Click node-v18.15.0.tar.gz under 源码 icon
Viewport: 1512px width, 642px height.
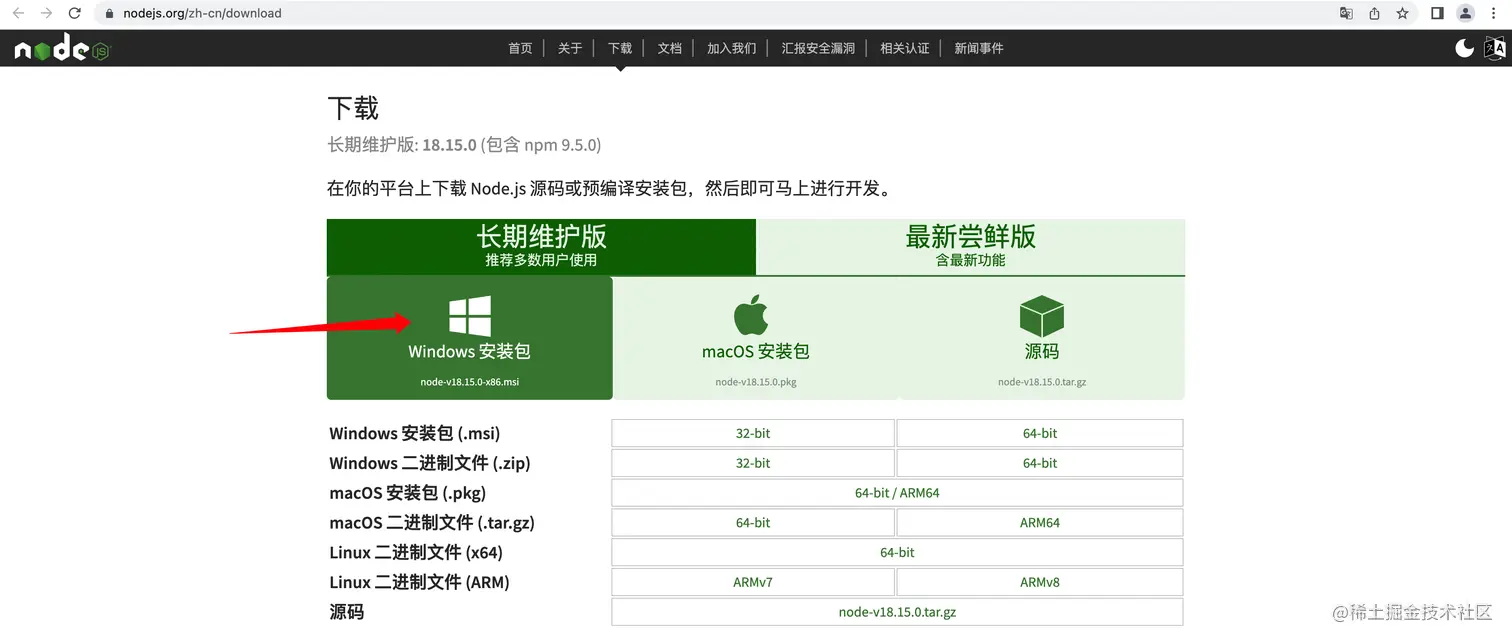pos(1042,382)
